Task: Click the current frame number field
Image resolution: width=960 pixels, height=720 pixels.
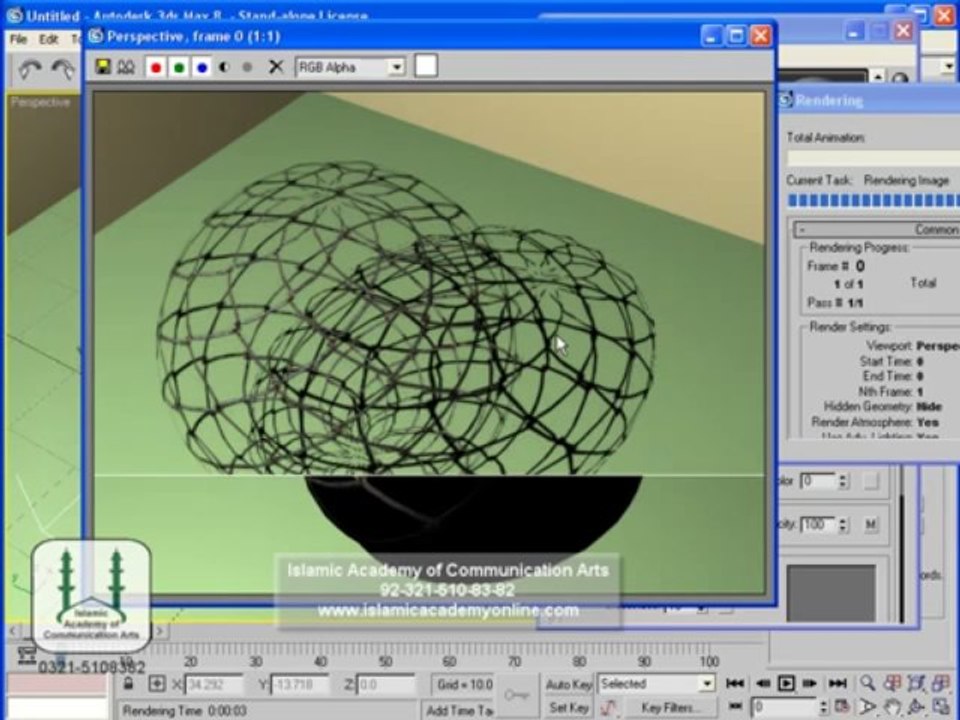Action: (x=786, y=708)
